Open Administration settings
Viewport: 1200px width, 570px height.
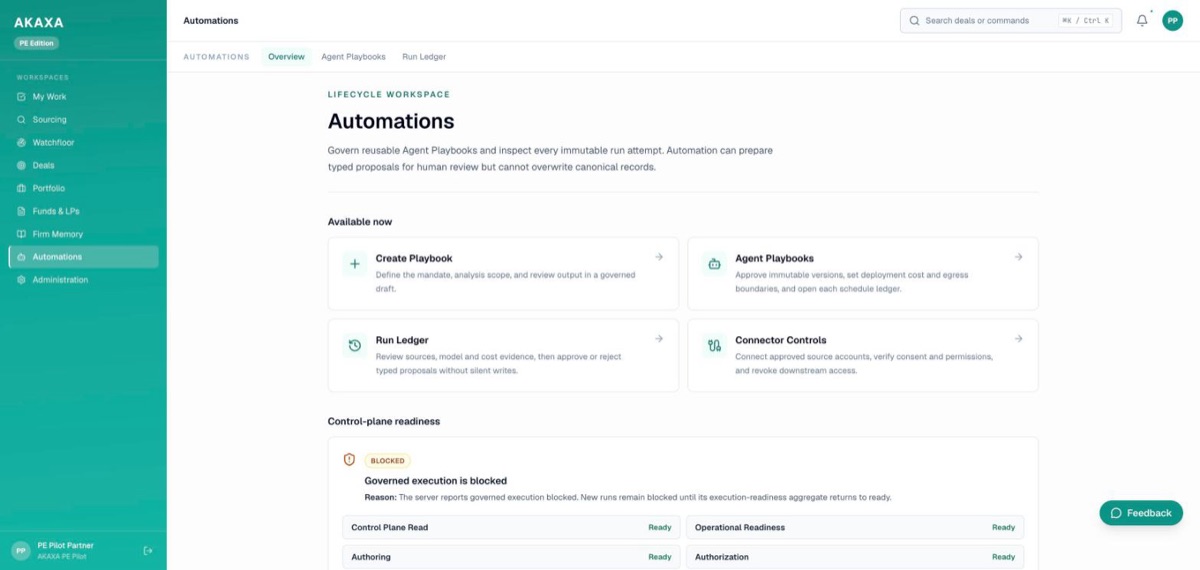(x=83, y=280)
